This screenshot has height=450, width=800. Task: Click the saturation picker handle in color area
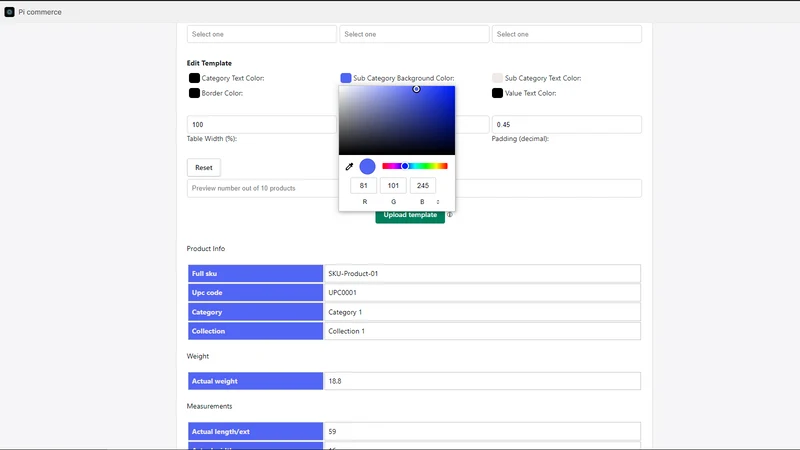tap(416, 89)
